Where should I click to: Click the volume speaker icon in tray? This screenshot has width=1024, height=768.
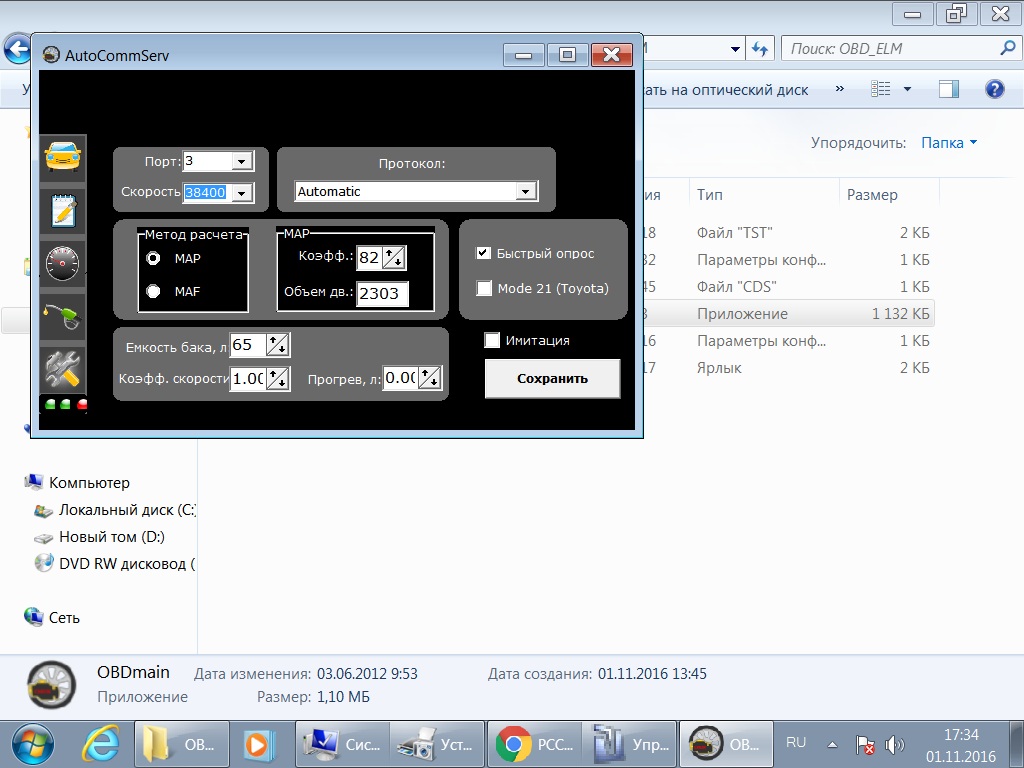coord(894,745)
